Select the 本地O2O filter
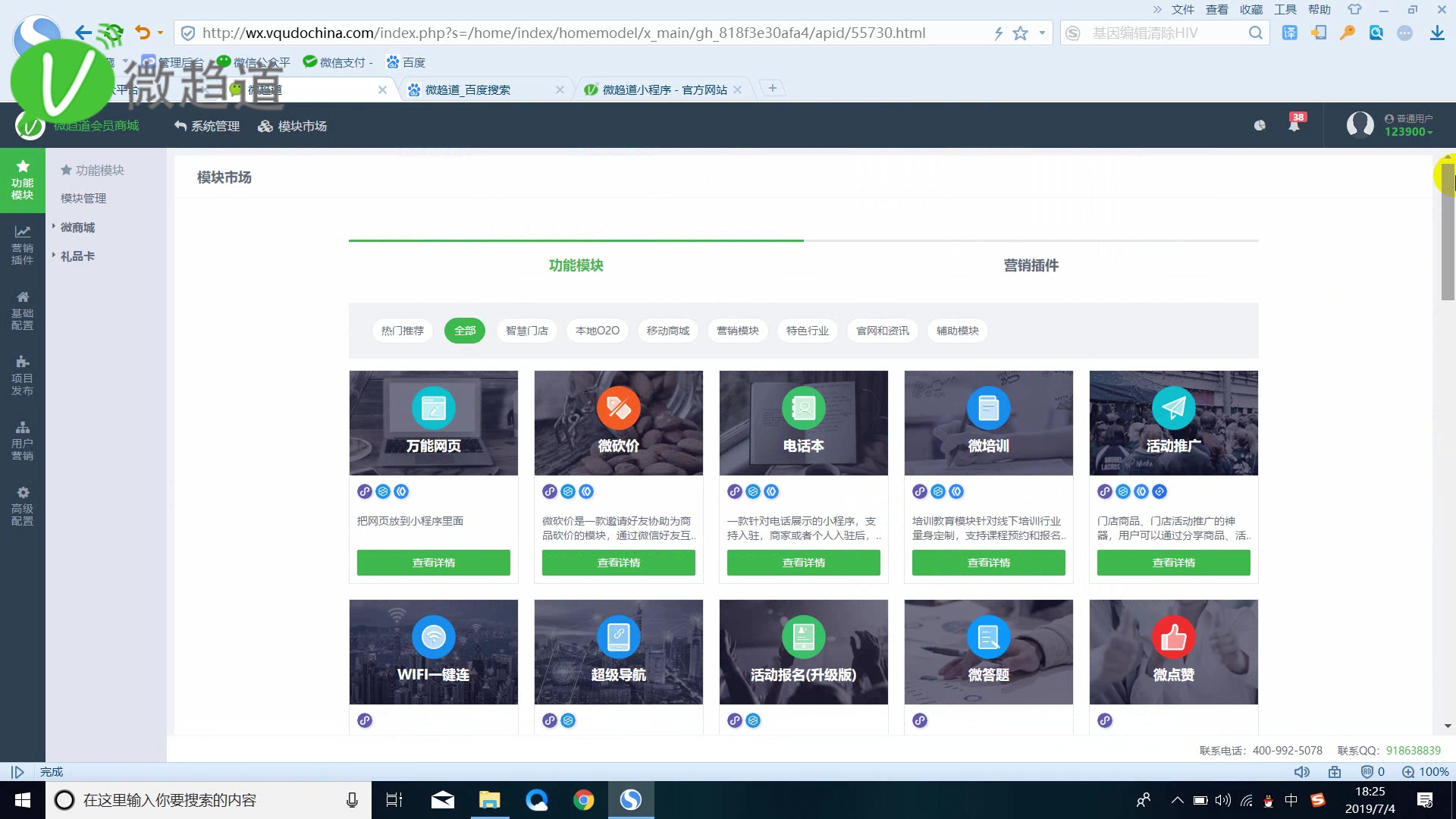Viewport: 1456px width, 819px height. click(x=598, y=331)
